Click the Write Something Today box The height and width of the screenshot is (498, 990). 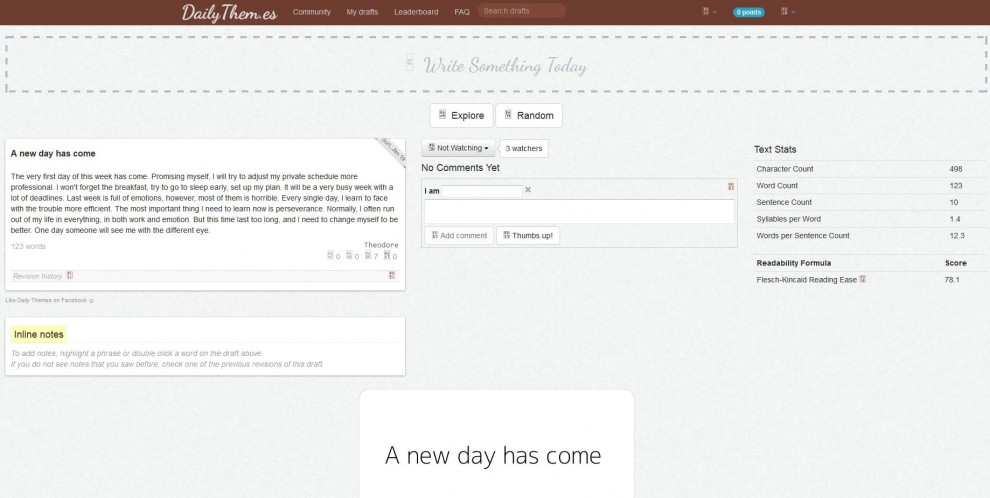496,64
